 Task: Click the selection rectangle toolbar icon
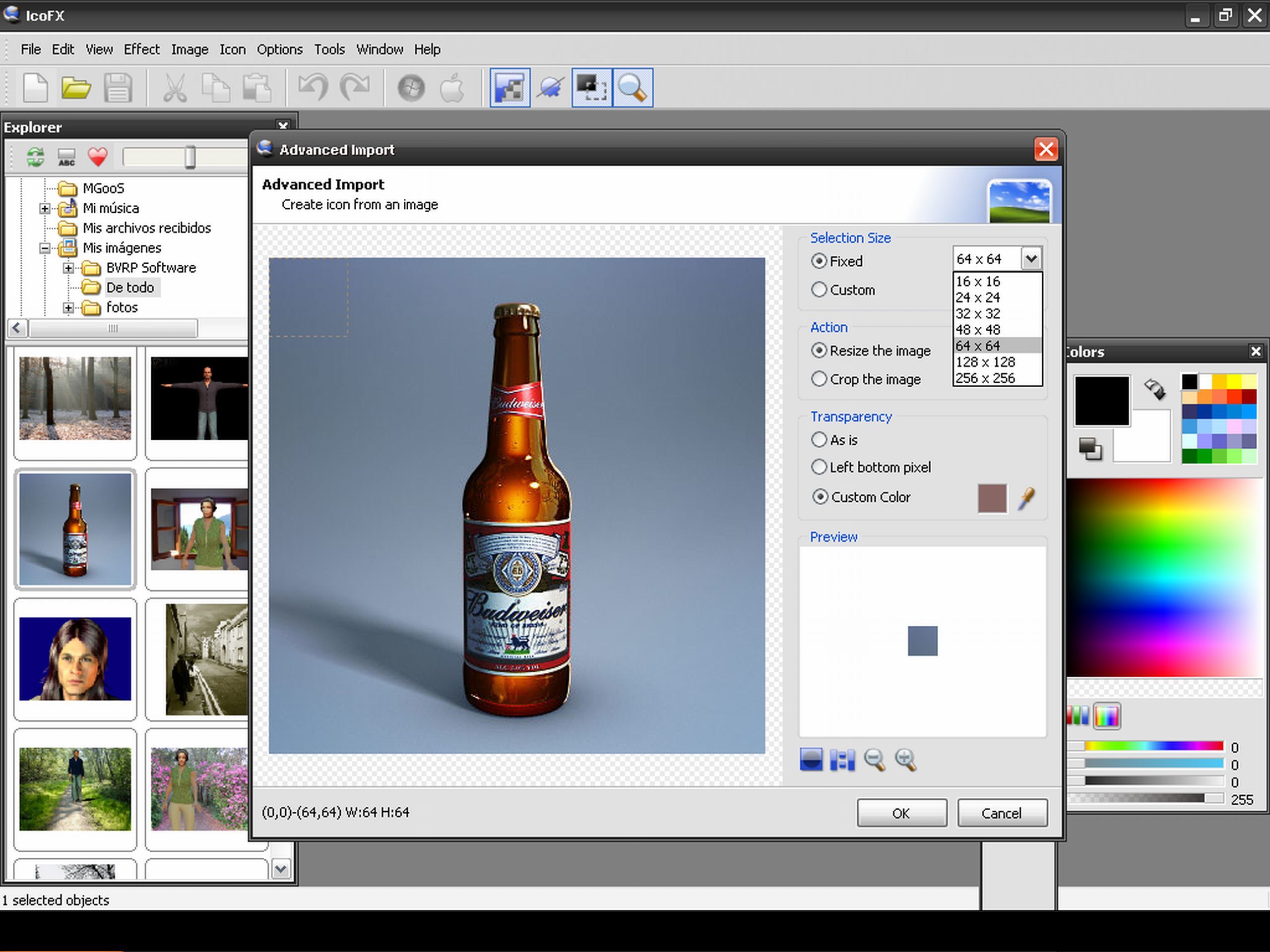point(592,88)
